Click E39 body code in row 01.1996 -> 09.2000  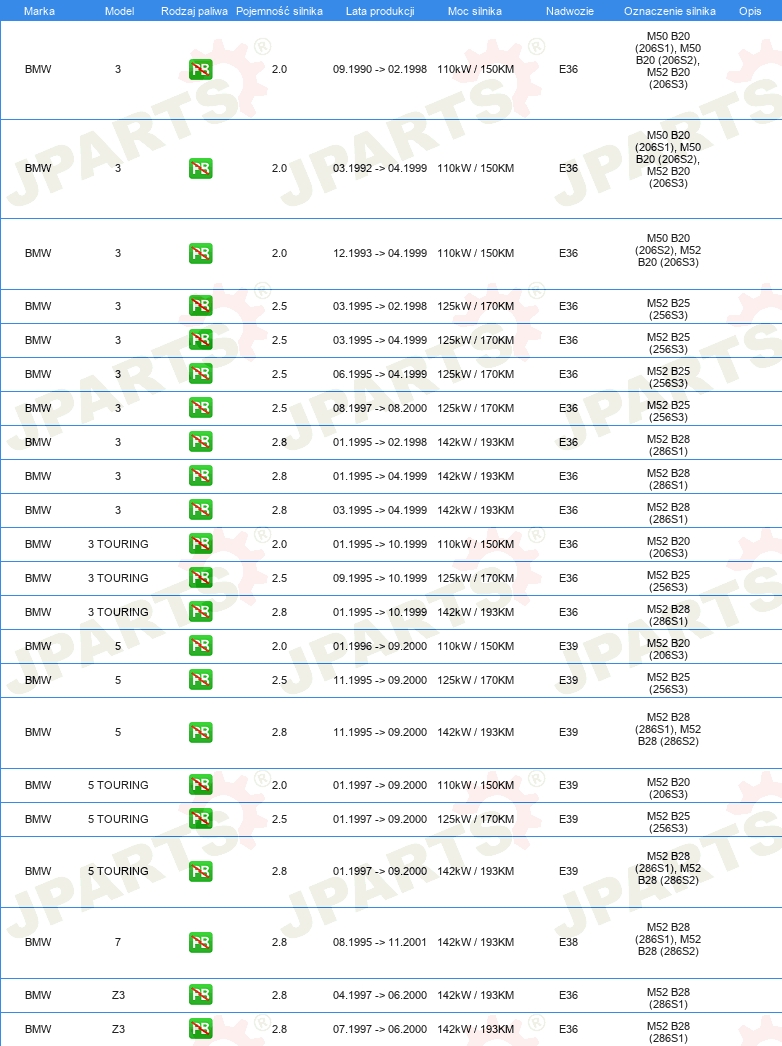tap(568, 646)
